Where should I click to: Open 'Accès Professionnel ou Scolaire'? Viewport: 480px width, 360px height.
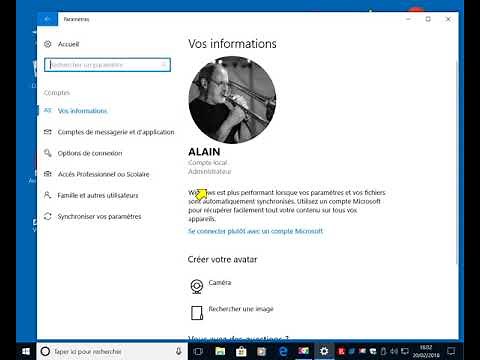tap(103, 174)
